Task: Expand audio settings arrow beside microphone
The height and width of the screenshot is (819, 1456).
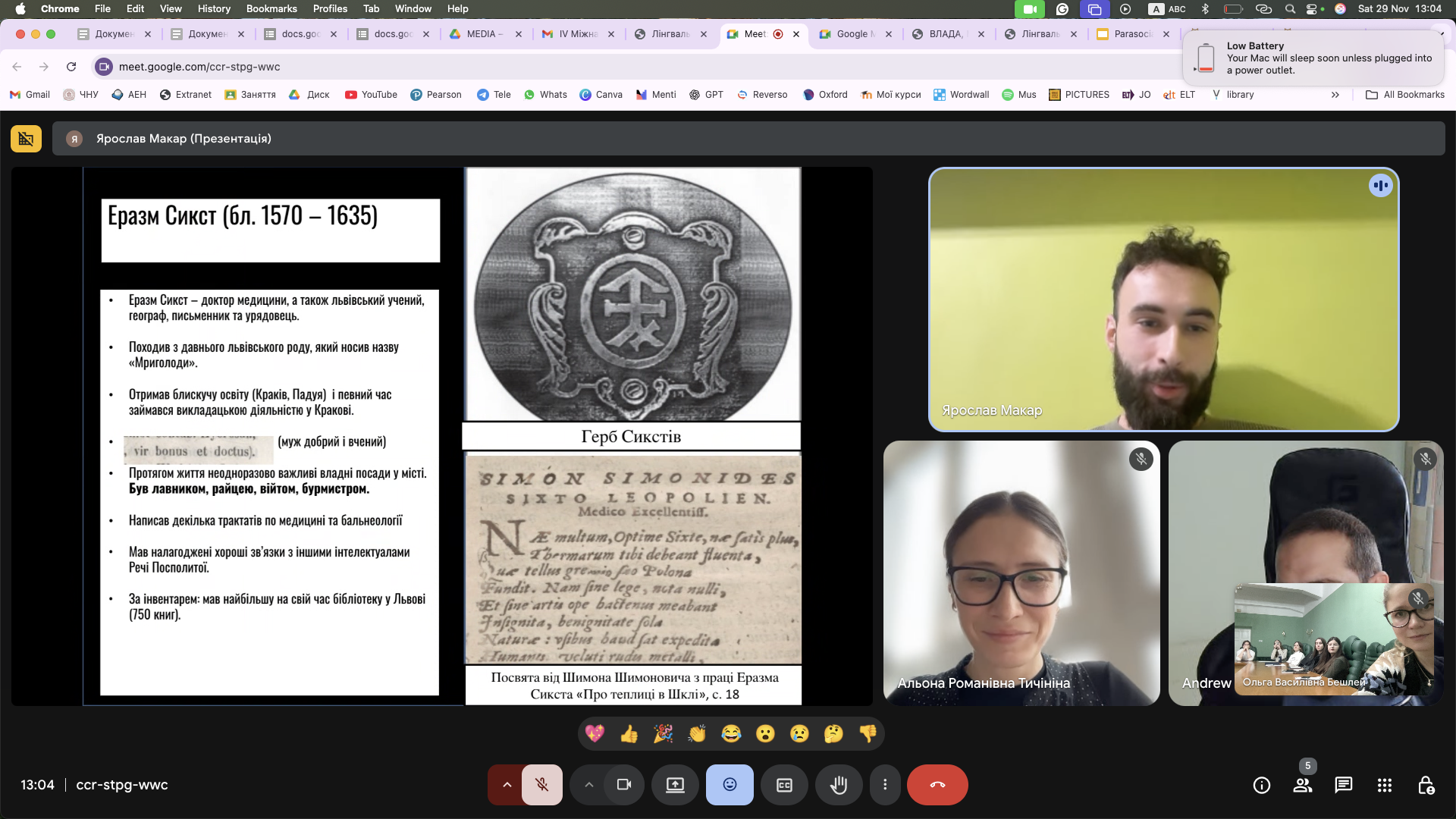Action: [x=507, y=785]
